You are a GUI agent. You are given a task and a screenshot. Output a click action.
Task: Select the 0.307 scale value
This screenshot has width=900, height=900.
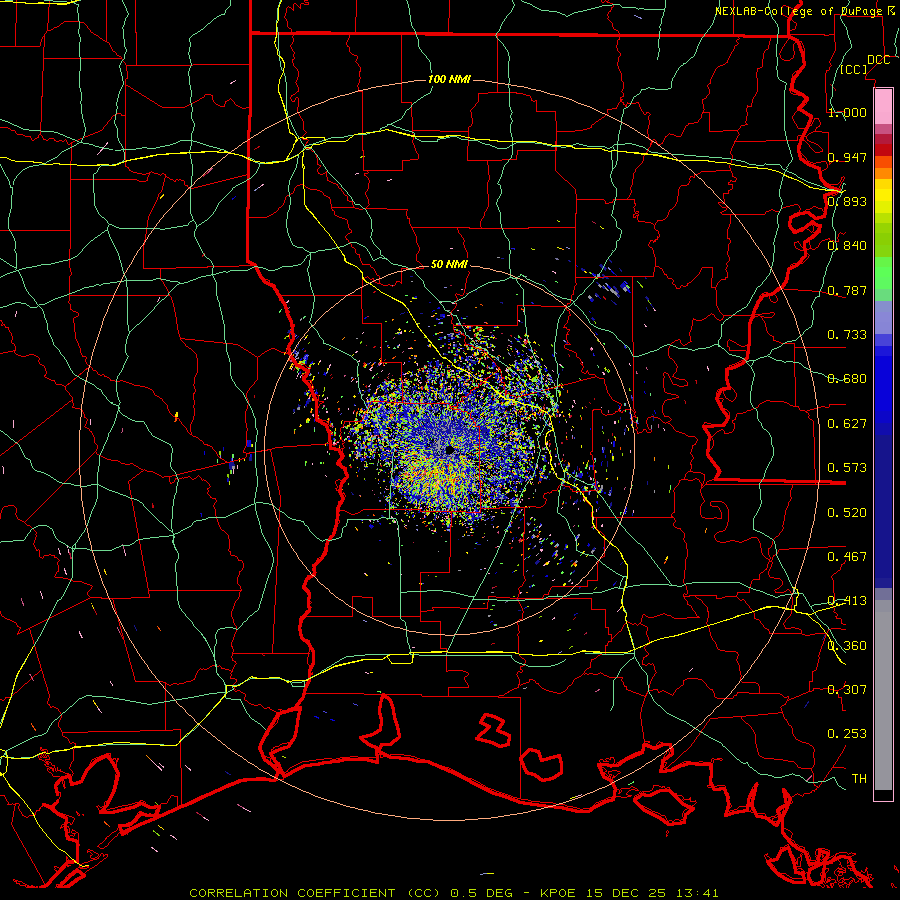pyautogui.click(x=847, y=689)
